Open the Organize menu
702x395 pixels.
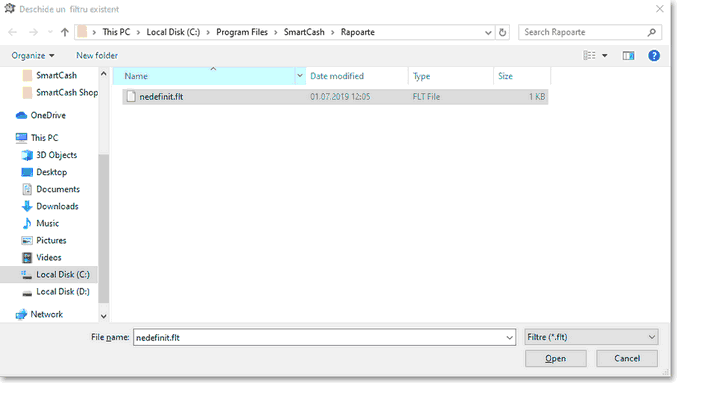33,56
